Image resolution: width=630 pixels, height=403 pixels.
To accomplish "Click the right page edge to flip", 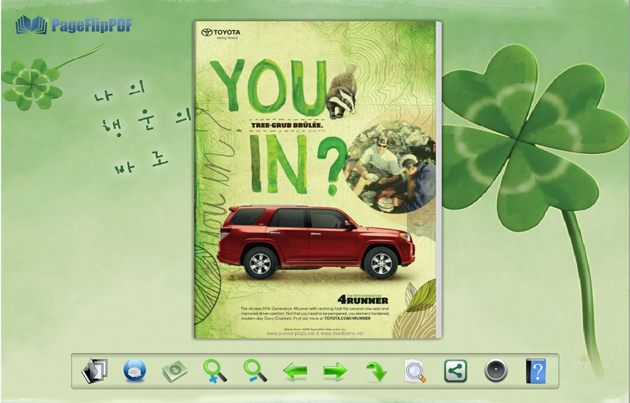I will tap(439, 180).
